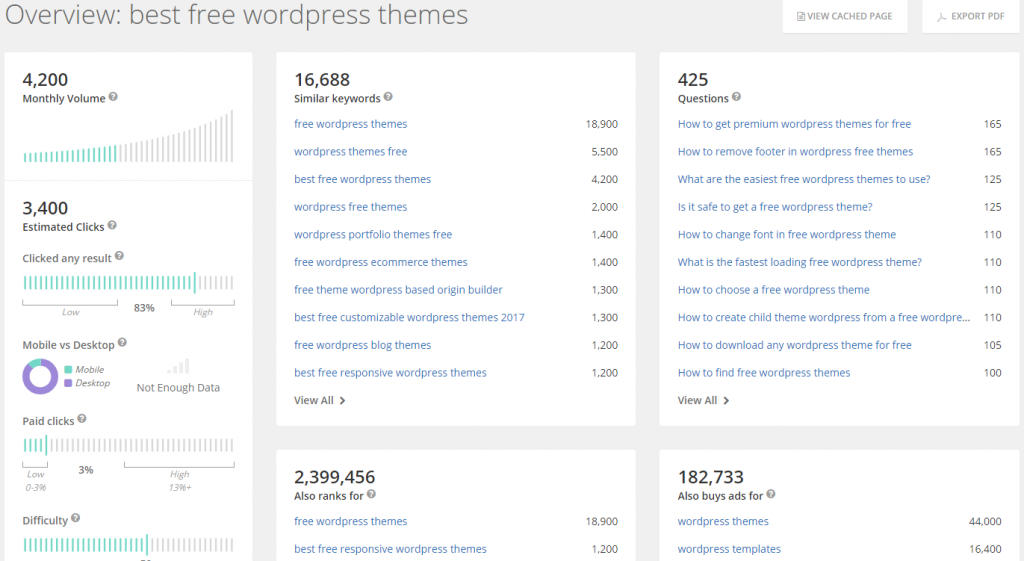The width and height of the screenshot is (1024, 561).
Task: Click help icon beside Difficulty
Action: pos(76,519)
